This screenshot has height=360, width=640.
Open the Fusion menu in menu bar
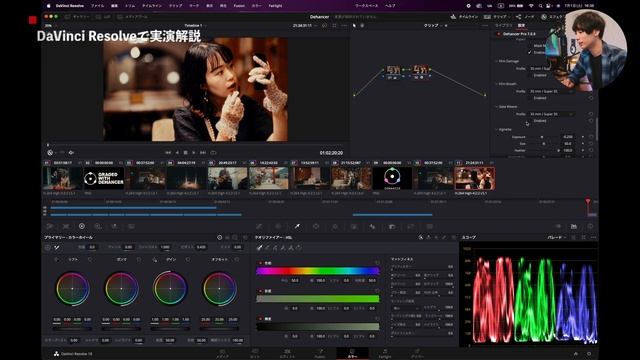[x=239, y=6]
